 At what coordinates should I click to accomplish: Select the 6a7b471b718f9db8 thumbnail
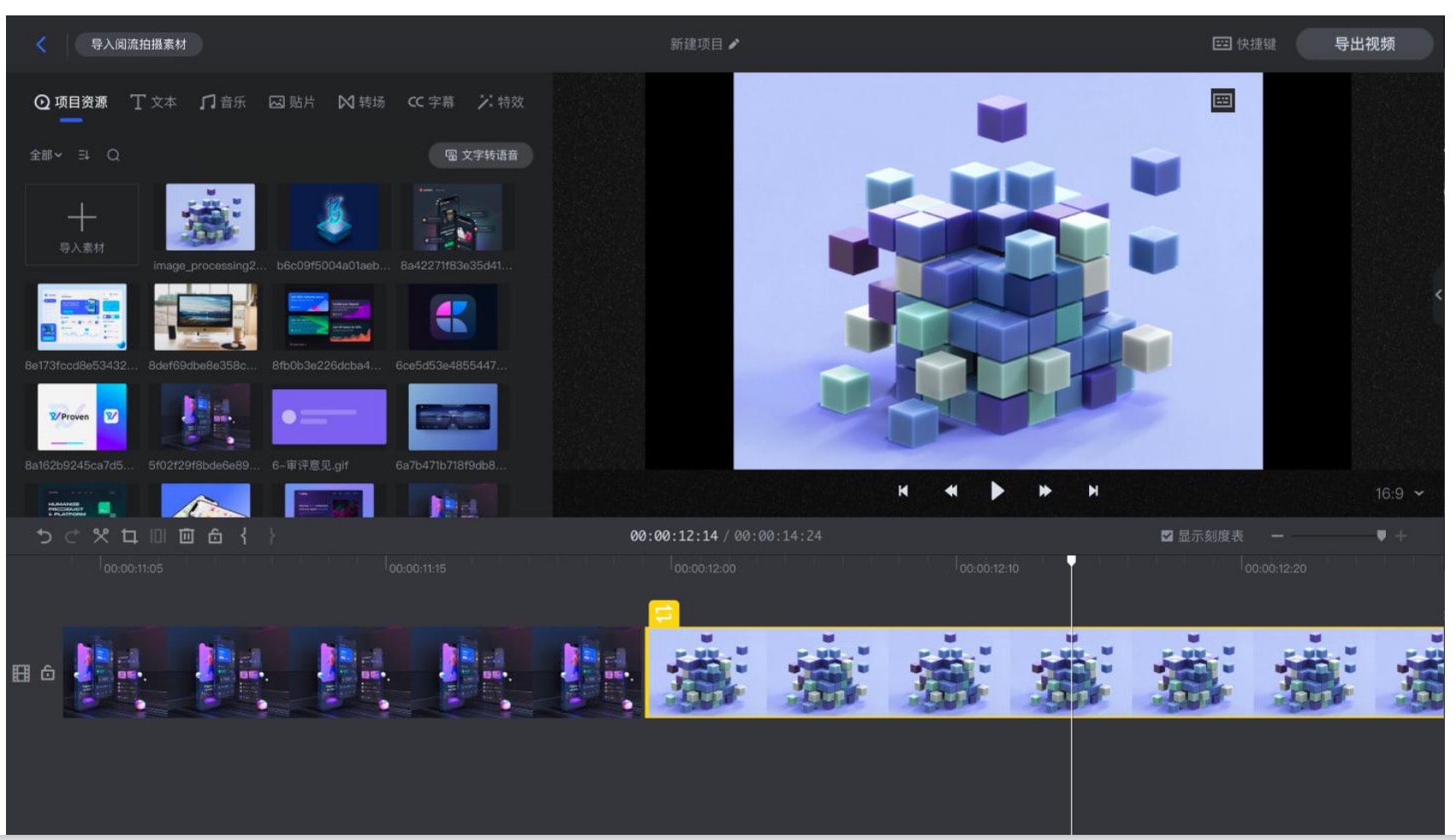coord(453,417)
